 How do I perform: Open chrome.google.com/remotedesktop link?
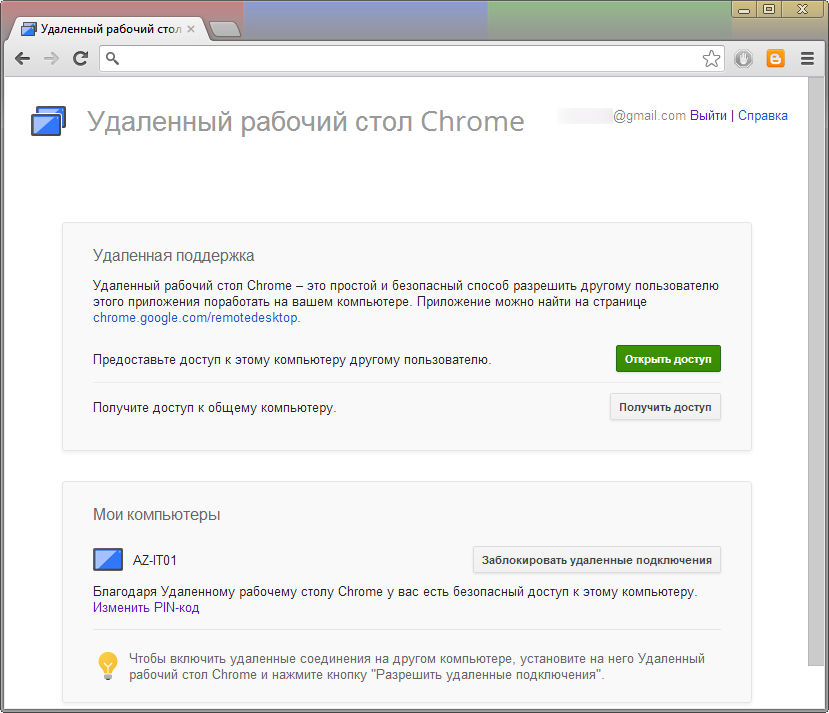195,317
